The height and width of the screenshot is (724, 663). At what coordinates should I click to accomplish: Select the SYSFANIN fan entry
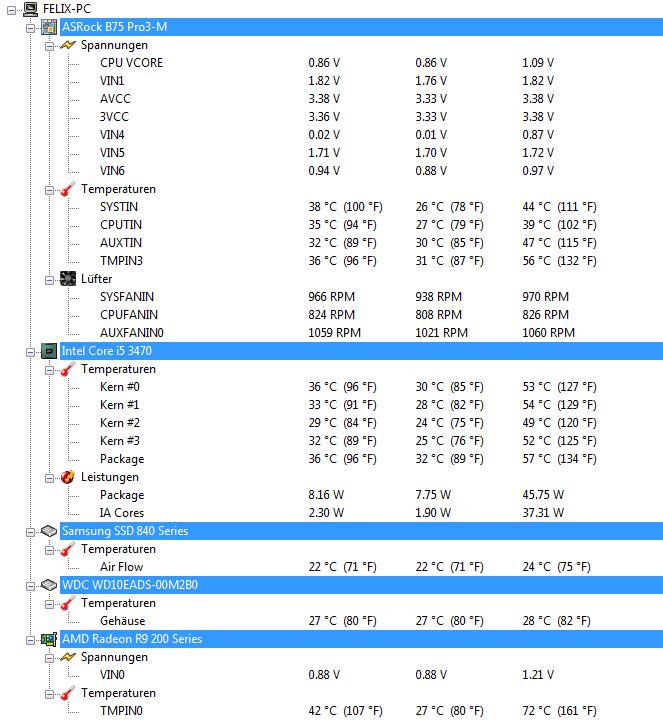127,297
